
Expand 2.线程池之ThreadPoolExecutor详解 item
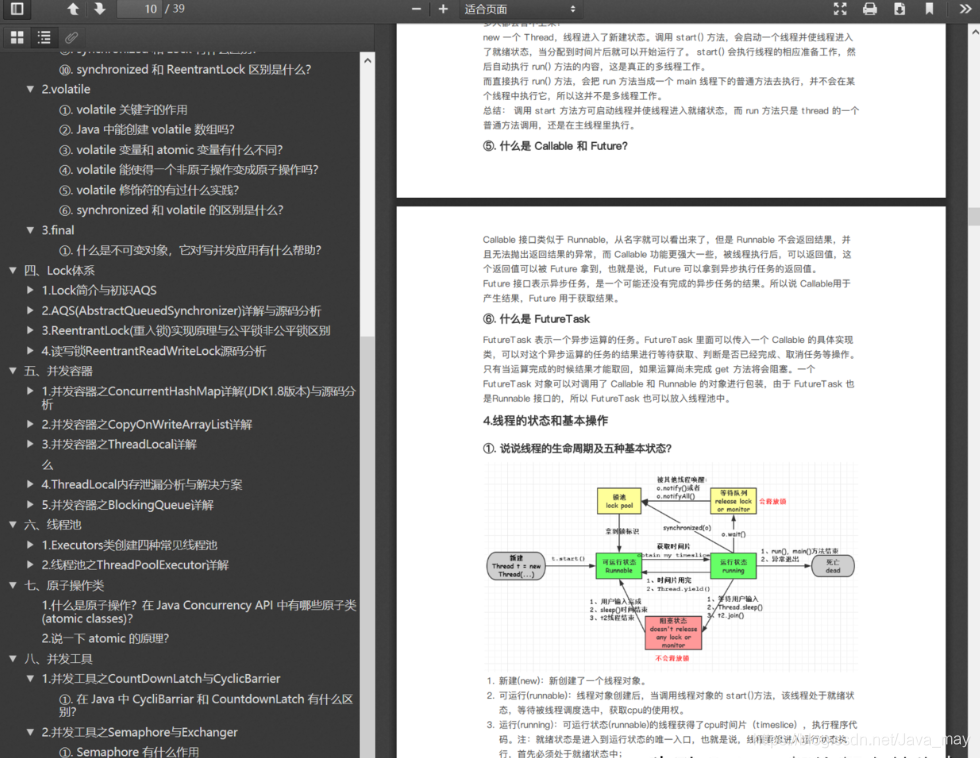(x=30, y=565)
